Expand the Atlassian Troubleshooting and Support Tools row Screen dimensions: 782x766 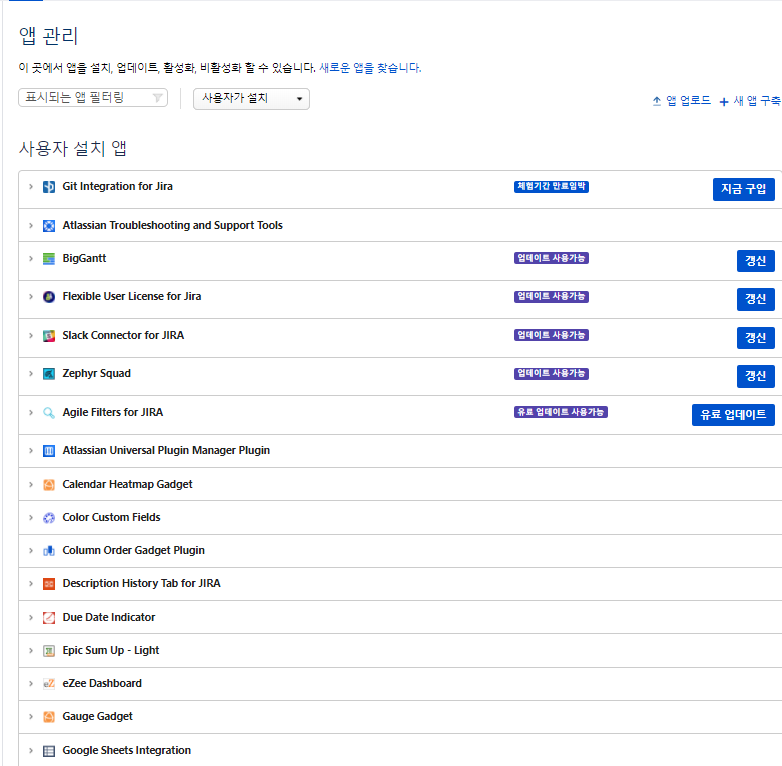coord(31,225)
